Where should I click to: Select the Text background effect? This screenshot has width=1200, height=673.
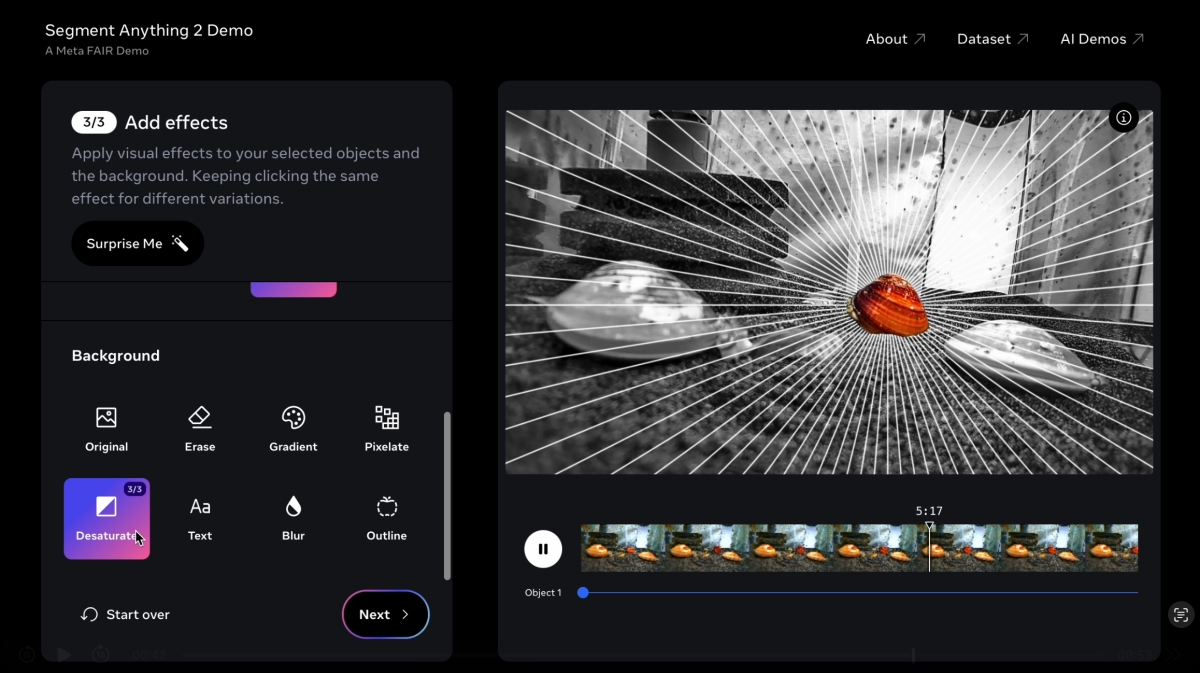200,518
